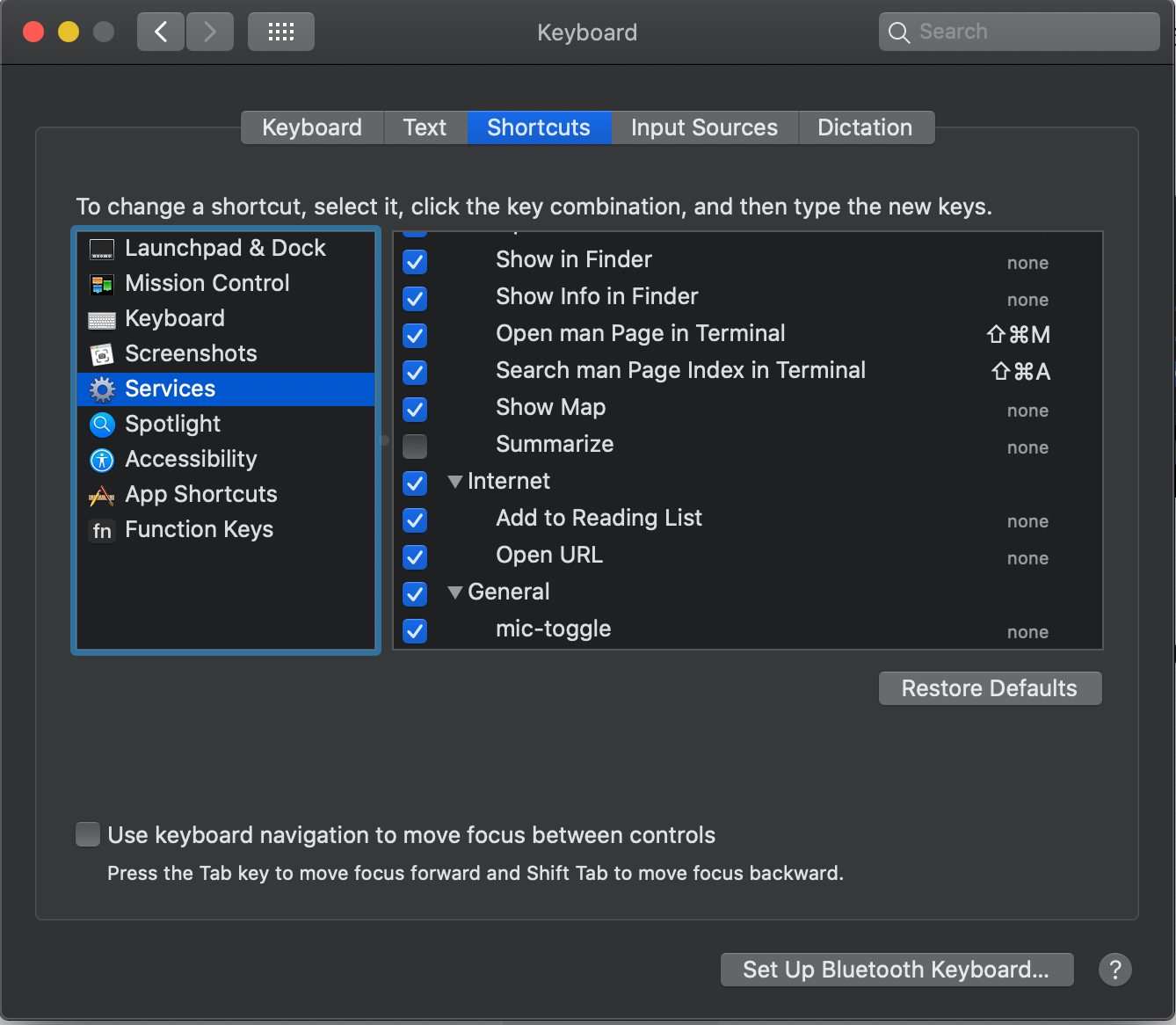1176x1025 pixels.
Task: Select the Show Map service label
Action: (x=551, y=408)
